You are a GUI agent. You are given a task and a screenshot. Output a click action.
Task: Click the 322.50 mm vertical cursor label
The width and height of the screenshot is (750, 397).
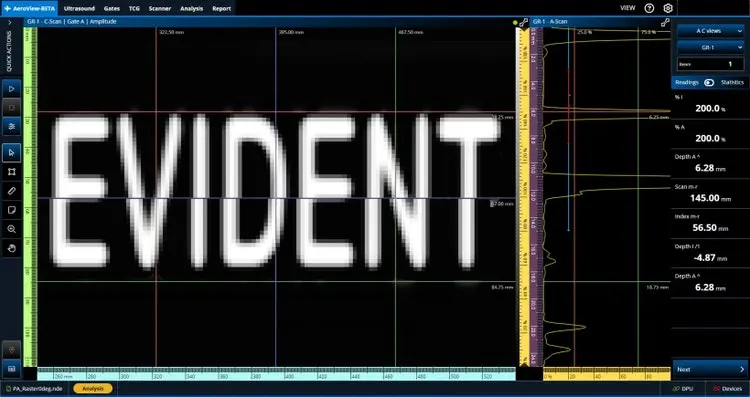point(171,33)
